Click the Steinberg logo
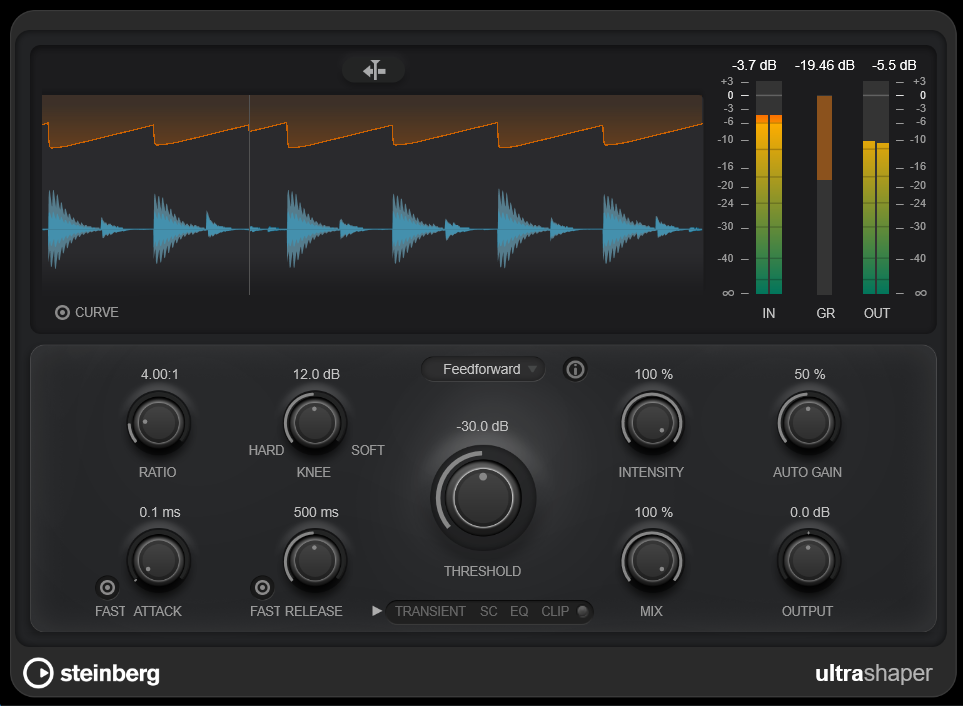The image size is (963, 706). click(92, 673)
